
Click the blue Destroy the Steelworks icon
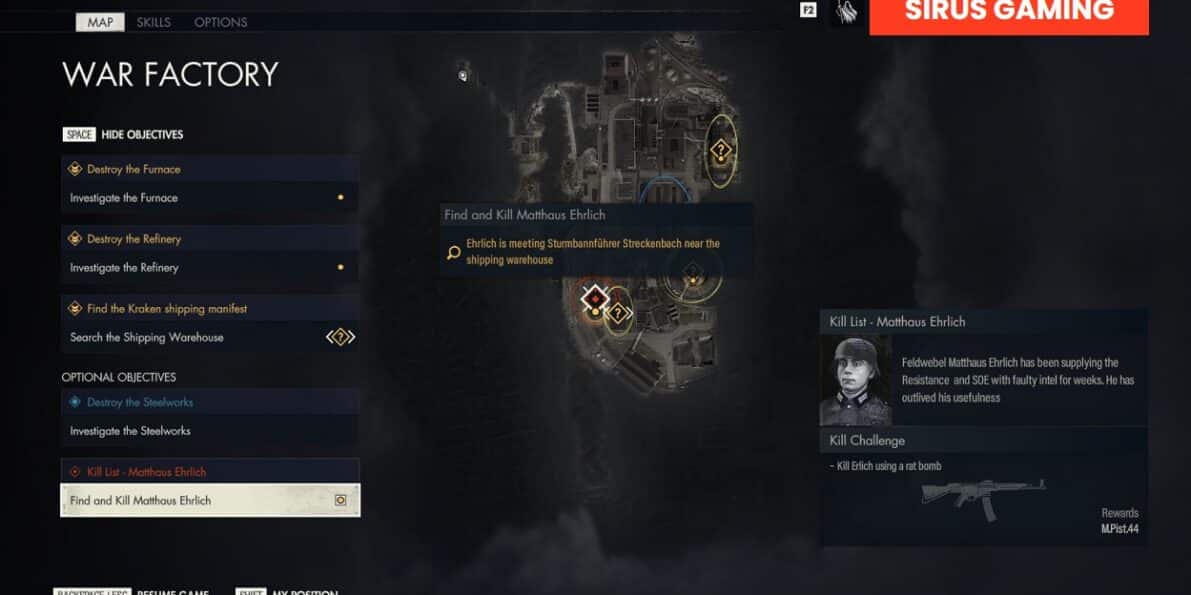(74, 402)
